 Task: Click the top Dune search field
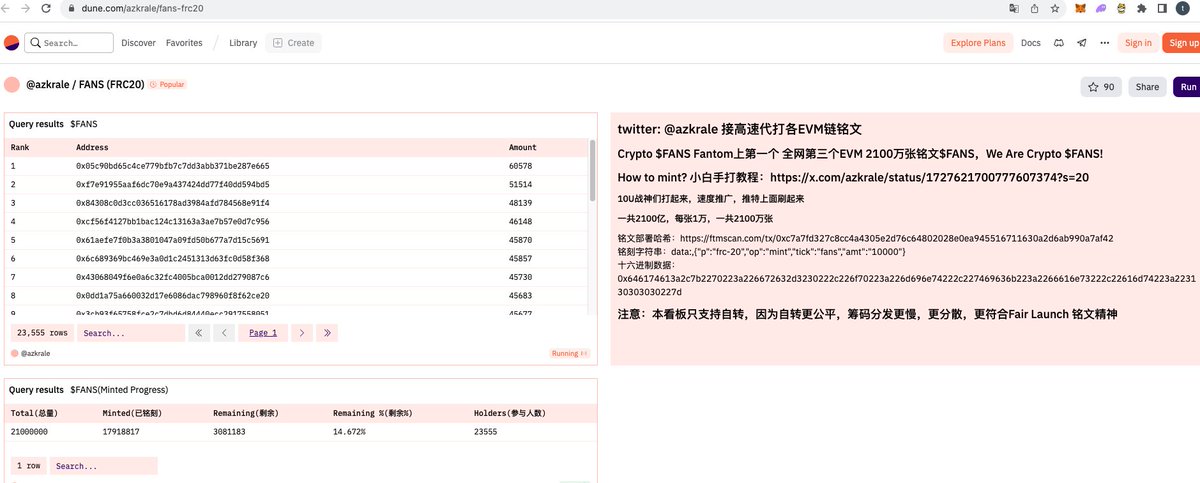point(69,43)
